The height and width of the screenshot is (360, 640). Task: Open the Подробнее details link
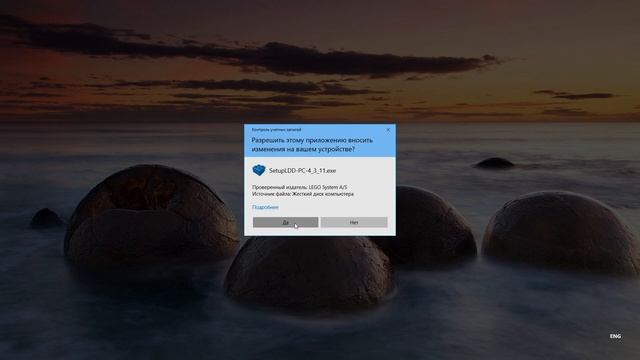265,207
